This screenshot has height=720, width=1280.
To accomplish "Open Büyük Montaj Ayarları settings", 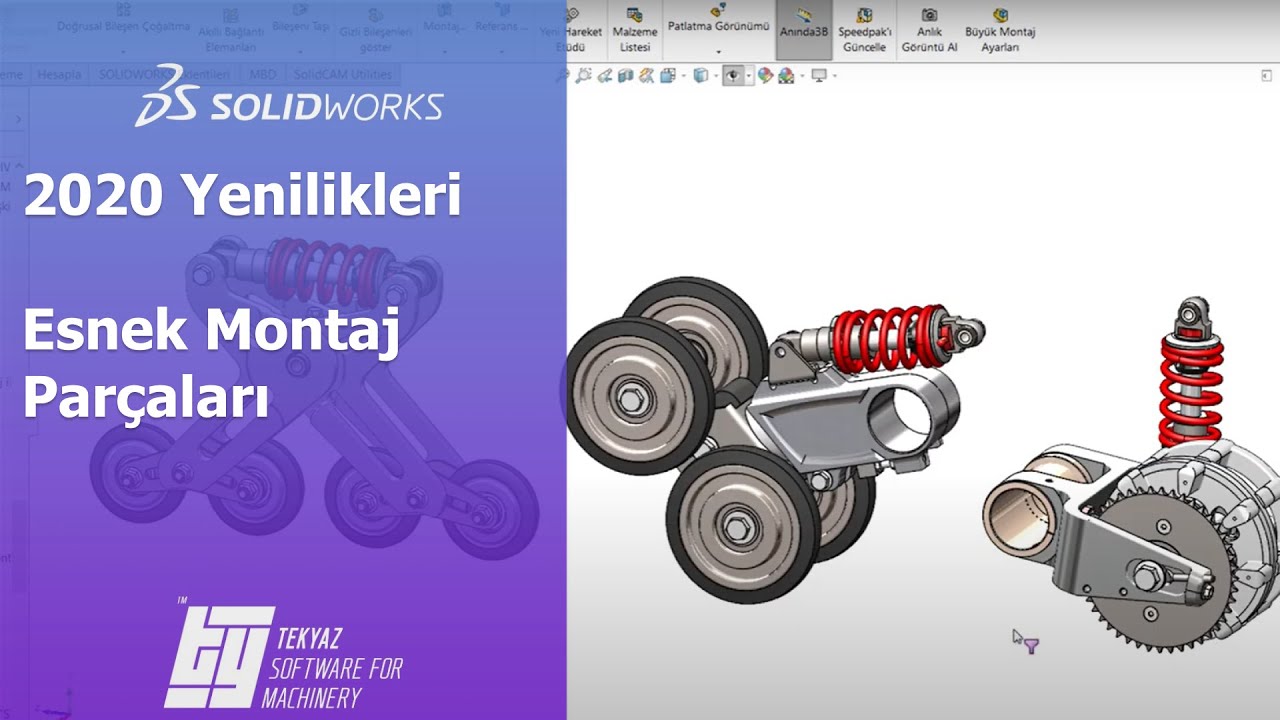I will [999, 30].
